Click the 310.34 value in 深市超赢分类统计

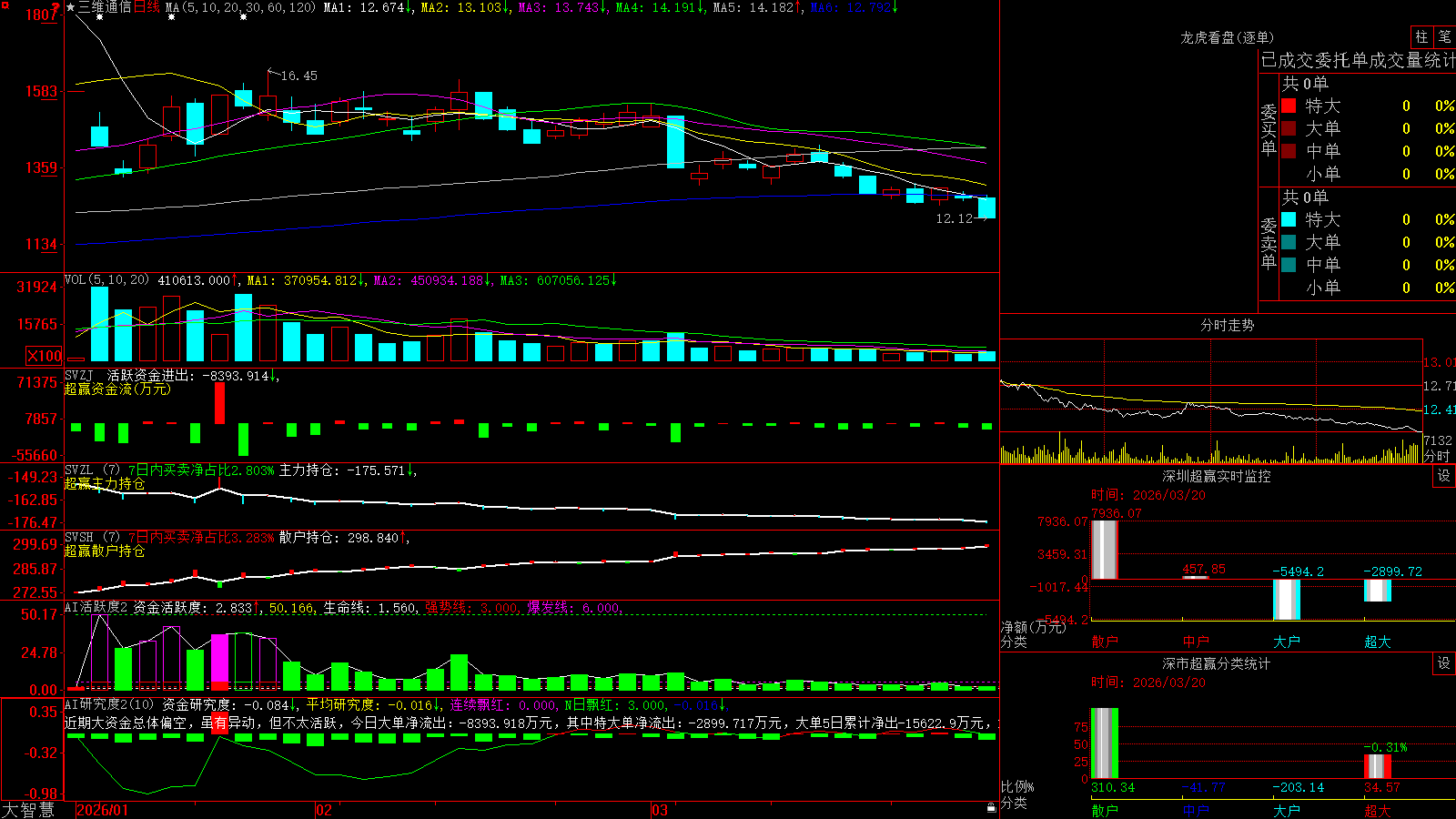coord(1113,787)
